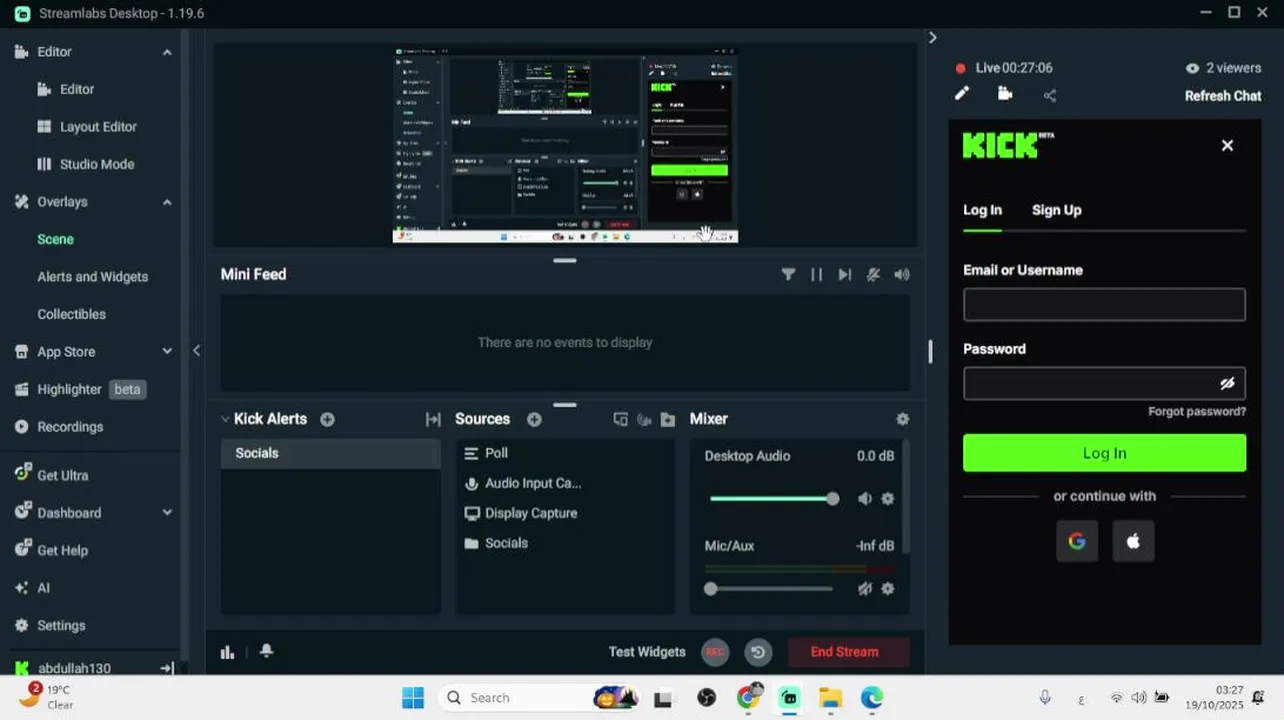Open the scene transitions icon
The height and width of the screenshot is (720, 1284).
click(433, 419)
